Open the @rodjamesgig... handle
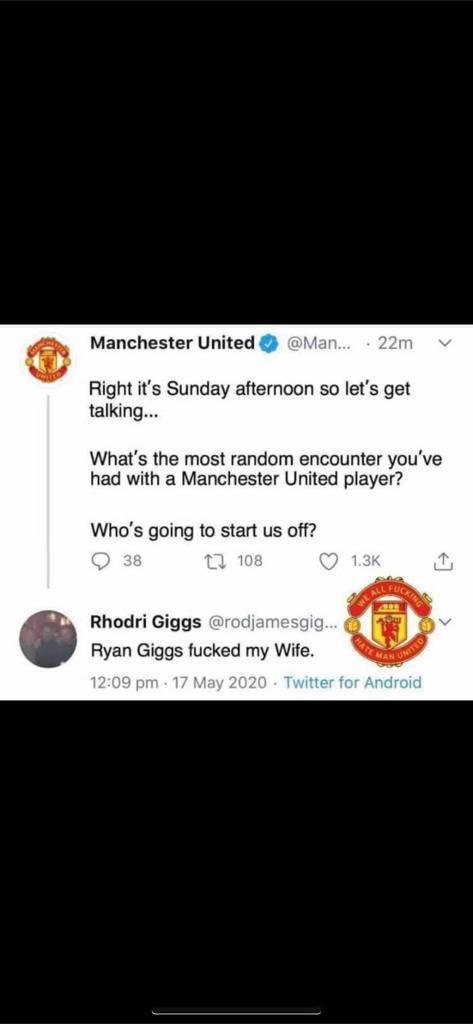This screenshot has height=1024, width=473. pyautogui.click(x=272, y=624)
